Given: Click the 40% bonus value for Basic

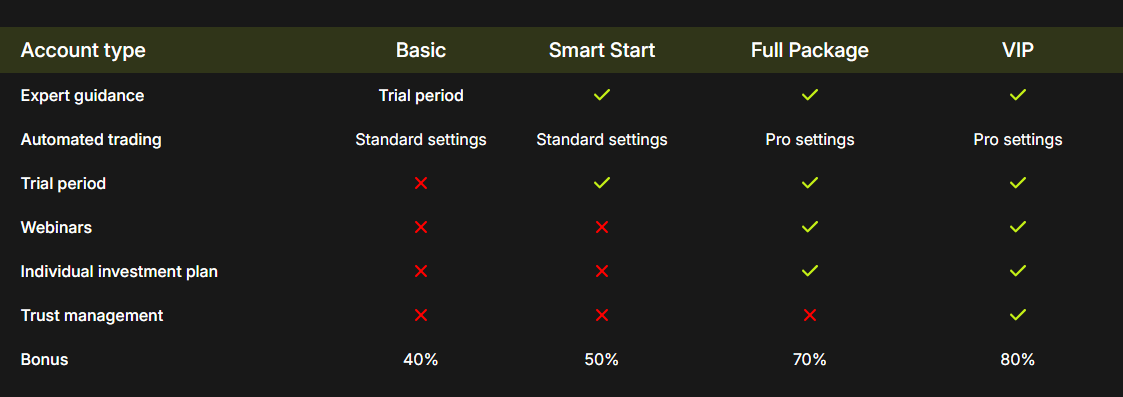Looking at the screenshot, I should (420, 360).
